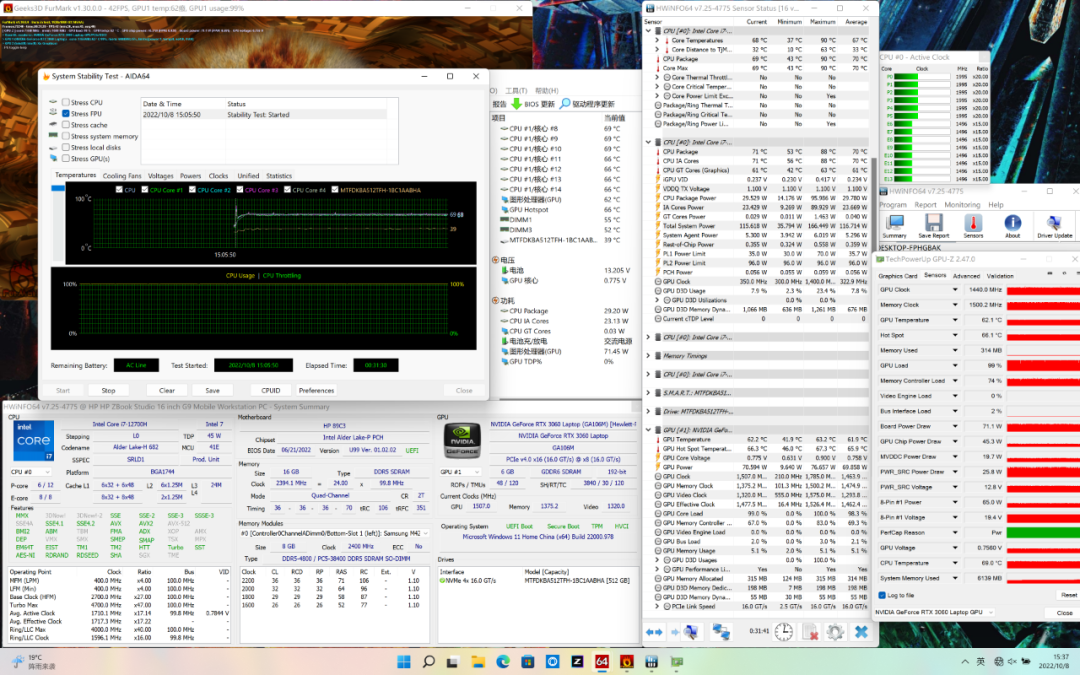Open the GPU Clock sensor dropdown in GPU-Z
The image size is (1080, 675).
955,290
